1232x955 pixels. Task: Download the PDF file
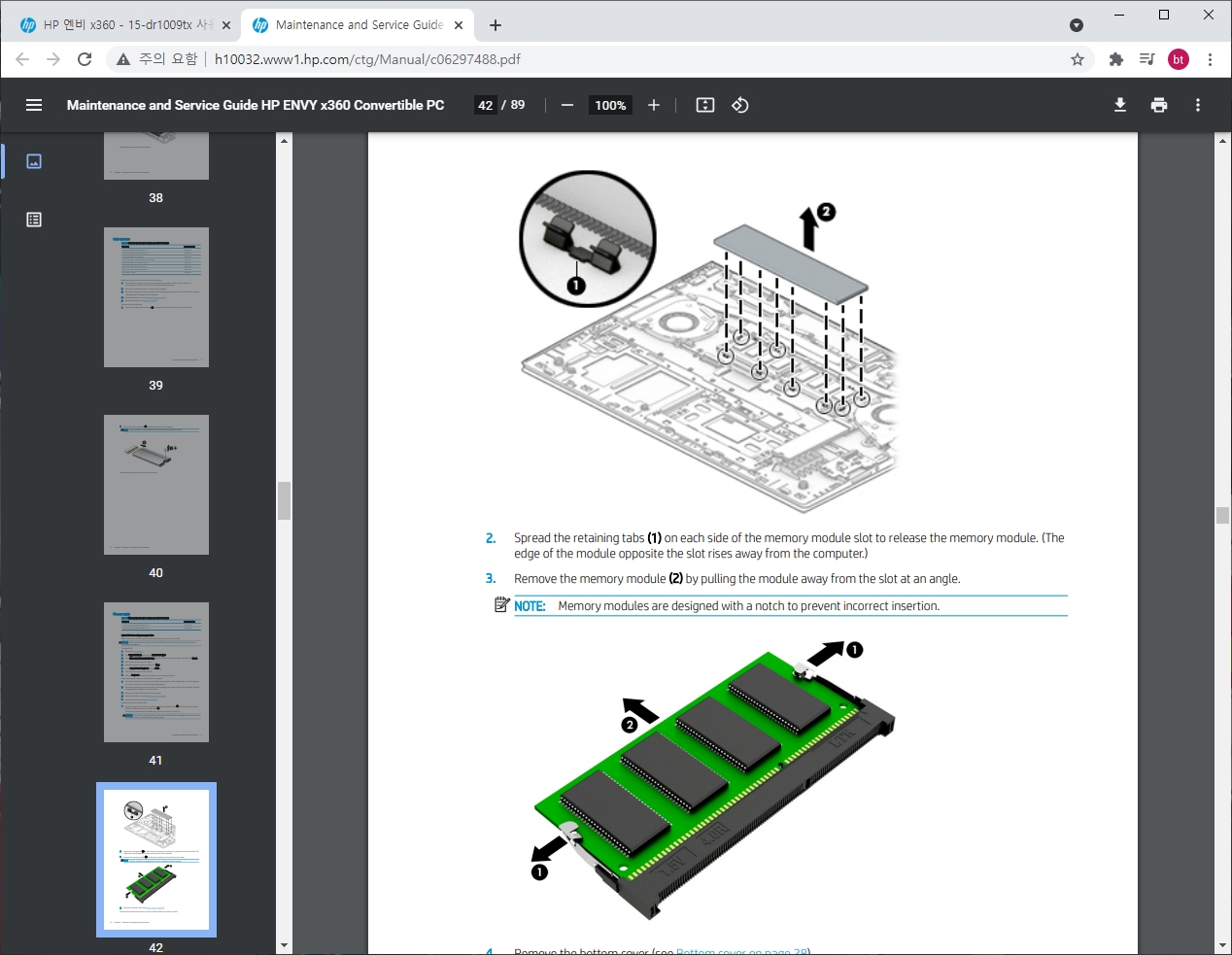tap(1120, 105)
